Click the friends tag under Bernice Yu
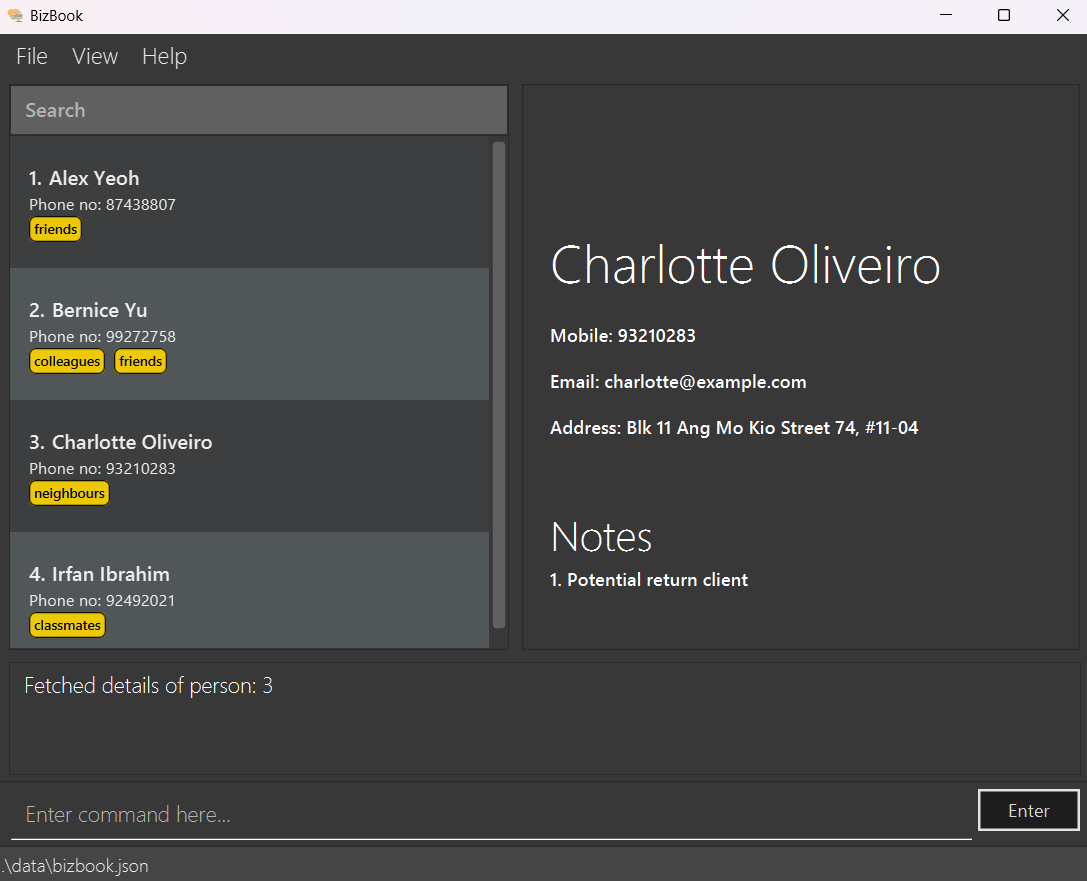 [x=141, y=361]
